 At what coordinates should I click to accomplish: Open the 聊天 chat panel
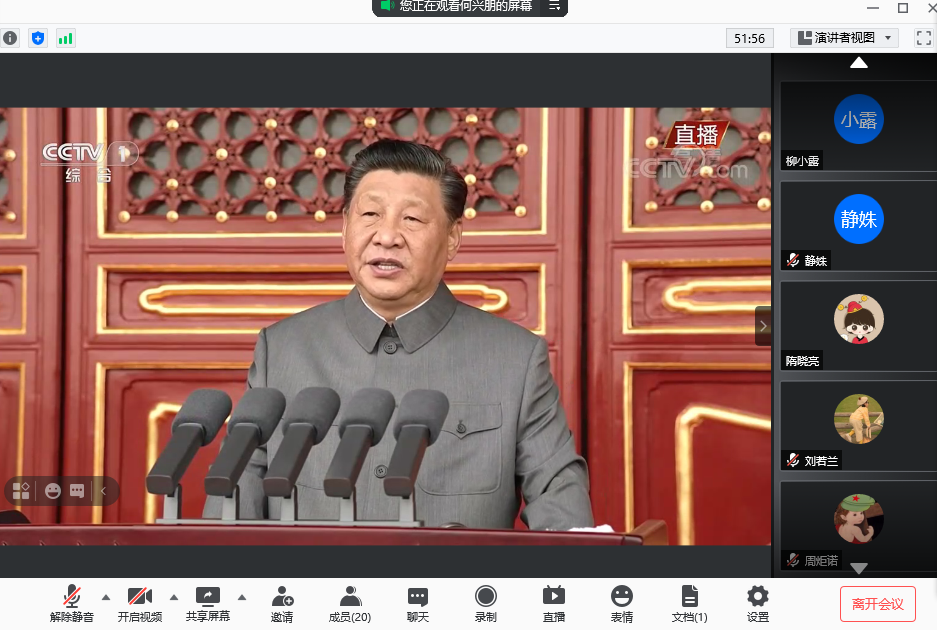tap(418, 603)
